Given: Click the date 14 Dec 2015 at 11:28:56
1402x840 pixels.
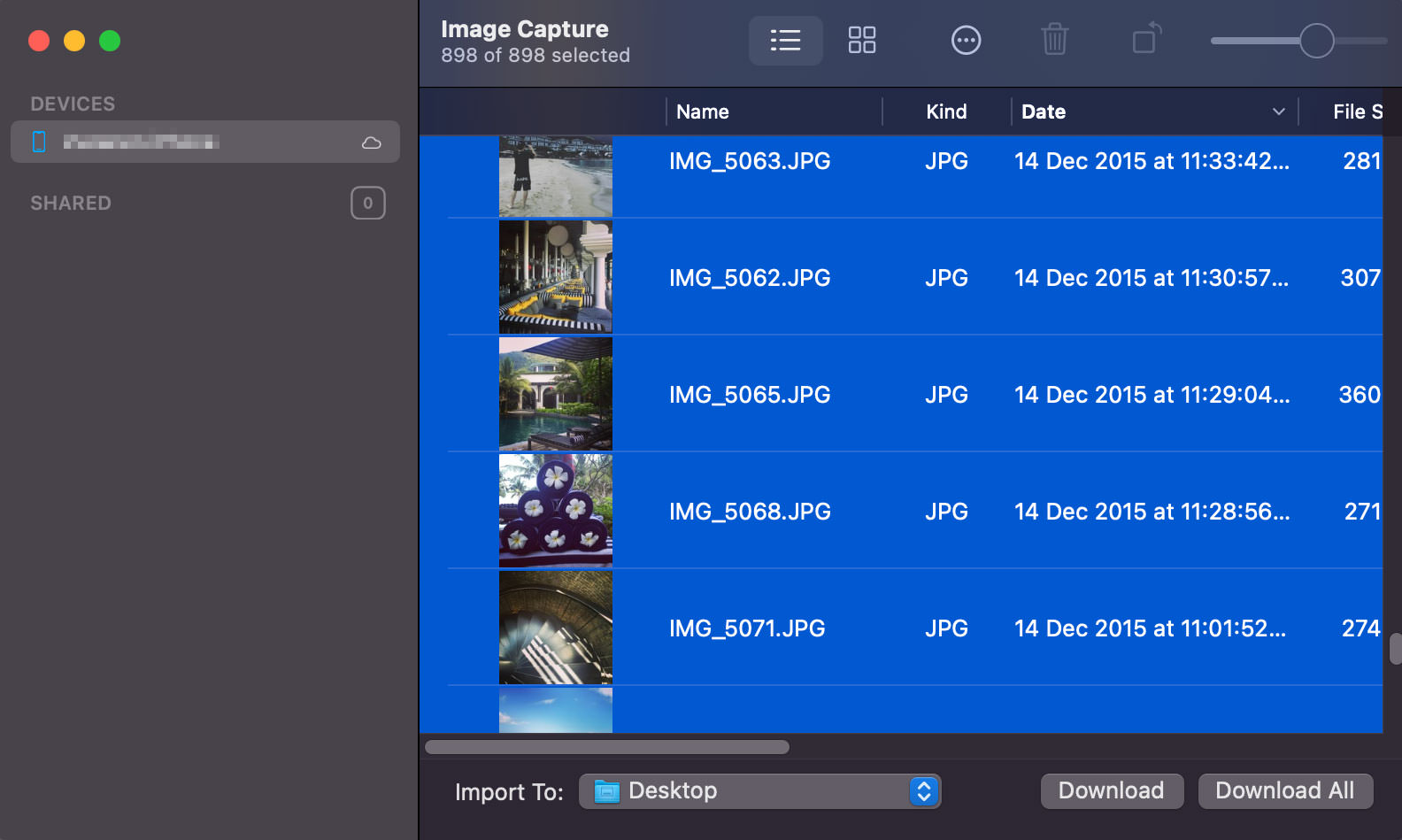Looking at the screenshot, I should click(1152, 512).
